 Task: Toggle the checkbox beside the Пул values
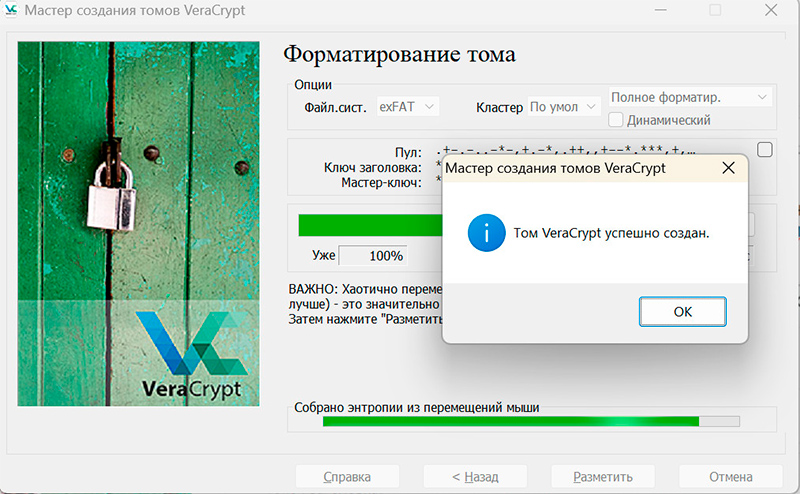765,150
